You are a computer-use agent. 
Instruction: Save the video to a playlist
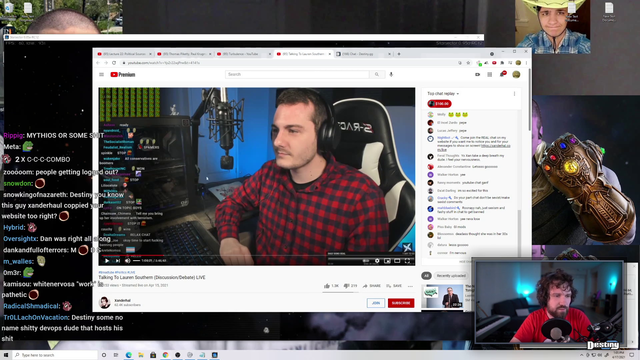click(x=394, y=286)
